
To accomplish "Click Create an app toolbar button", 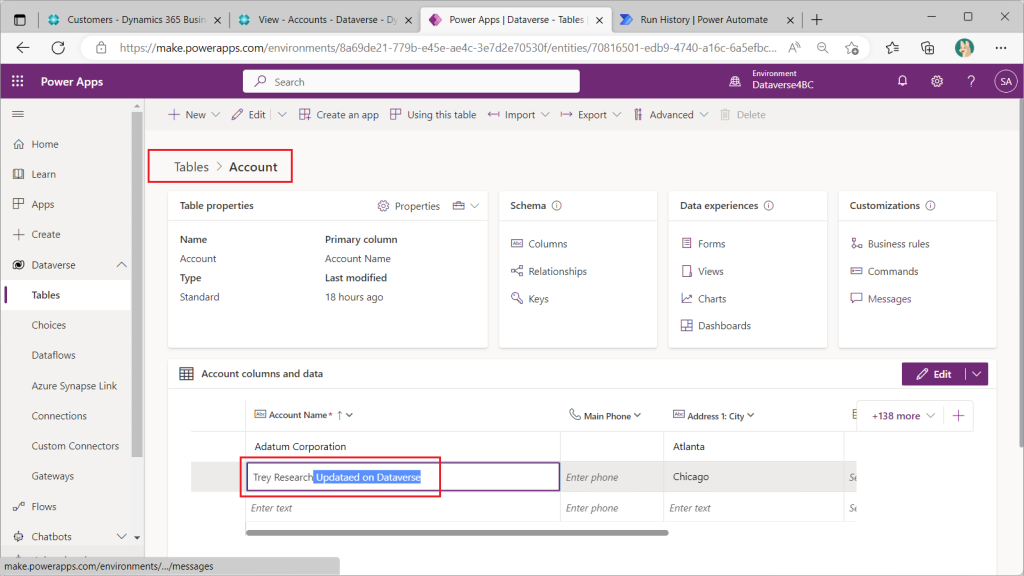I will pos(338,115).
